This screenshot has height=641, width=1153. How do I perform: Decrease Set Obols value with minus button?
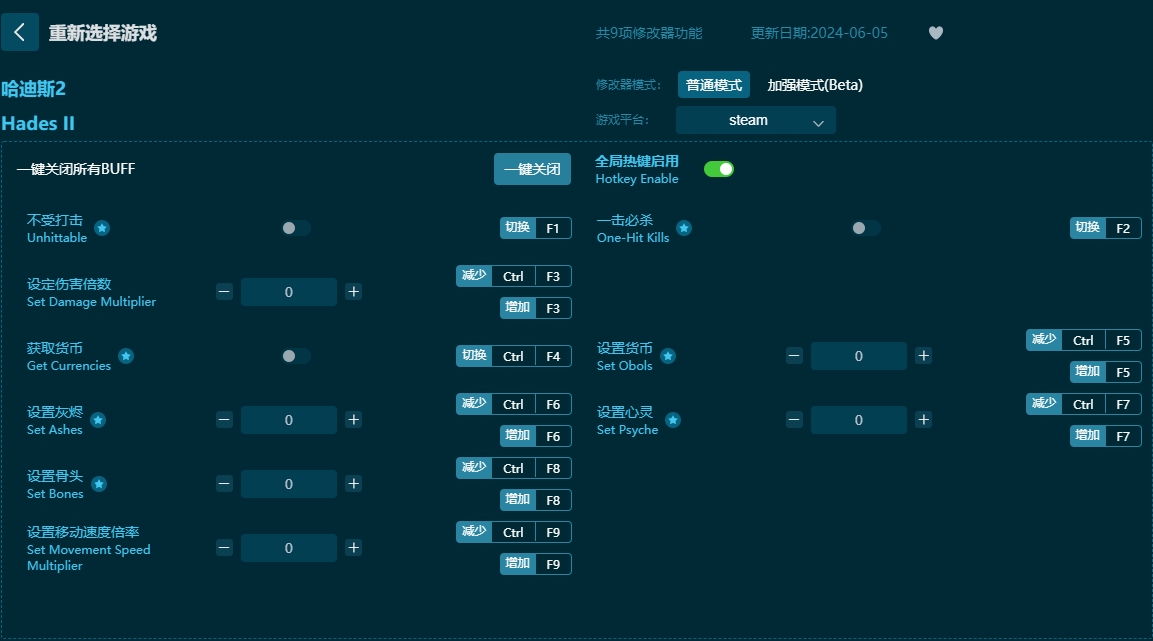794,356
